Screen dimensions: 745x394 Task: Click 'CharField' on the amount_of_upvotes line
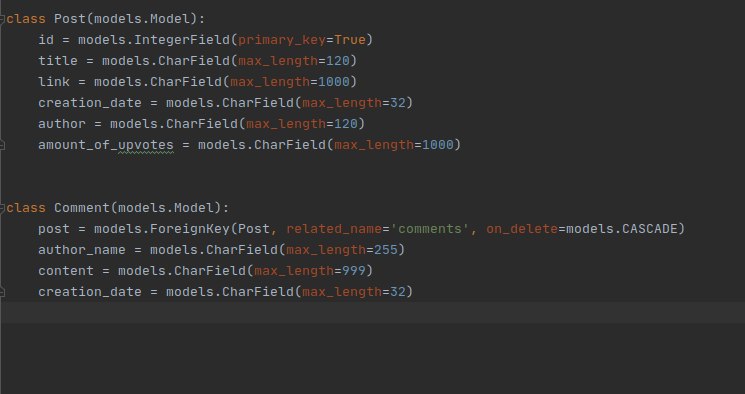290,144
